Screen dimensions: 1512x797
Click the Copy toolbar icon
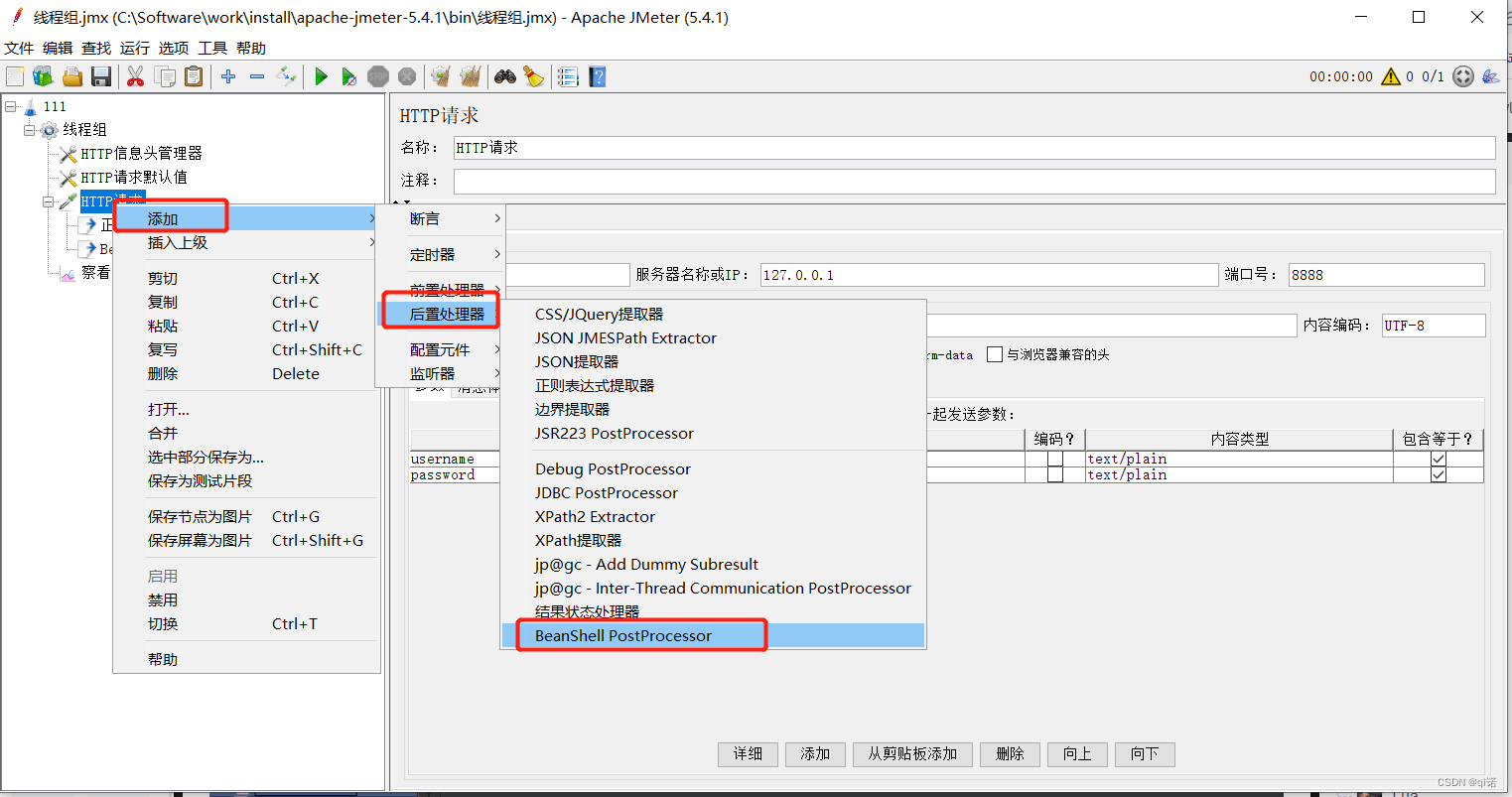[165, 76]
